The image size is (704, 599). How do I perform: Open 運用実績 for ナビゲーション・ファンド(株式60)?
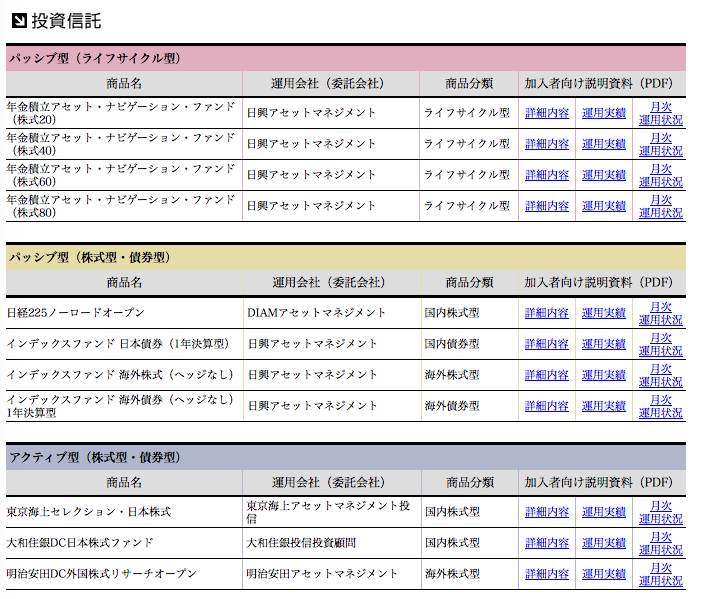tap(604, 175)
